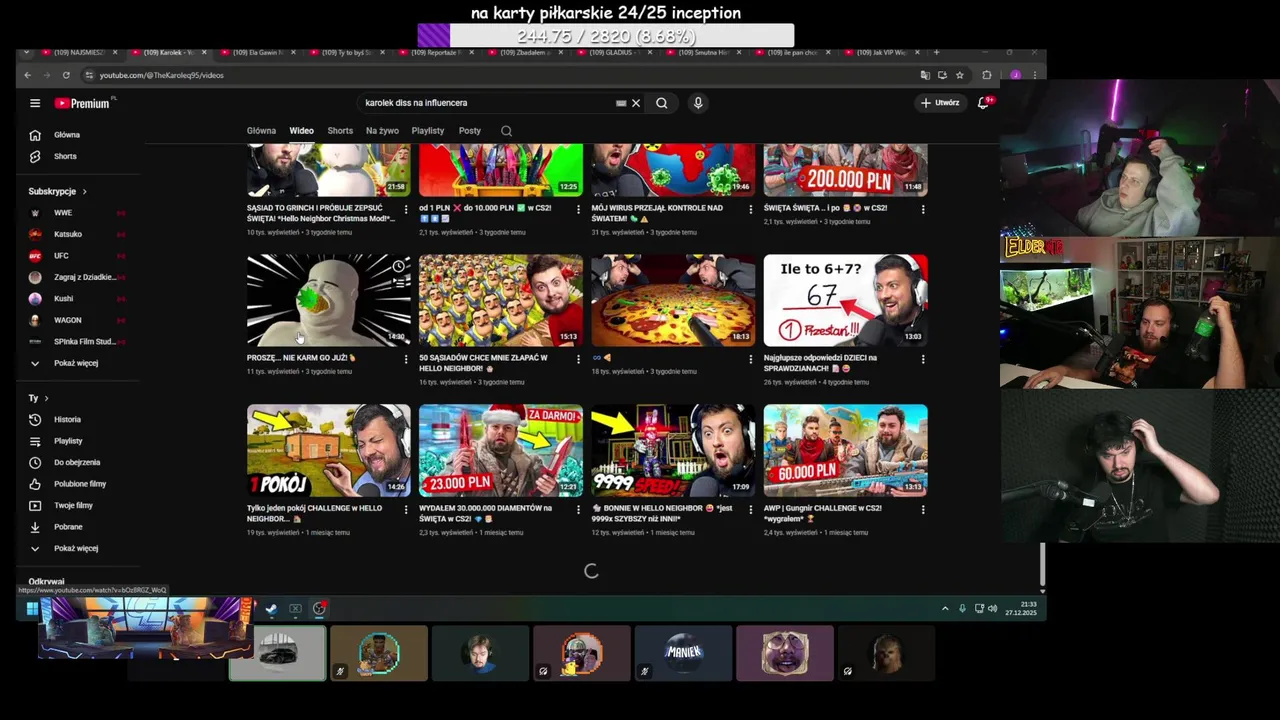
Task: Click the taskbar volume speaker icon
Action: [x=992, y=608]
